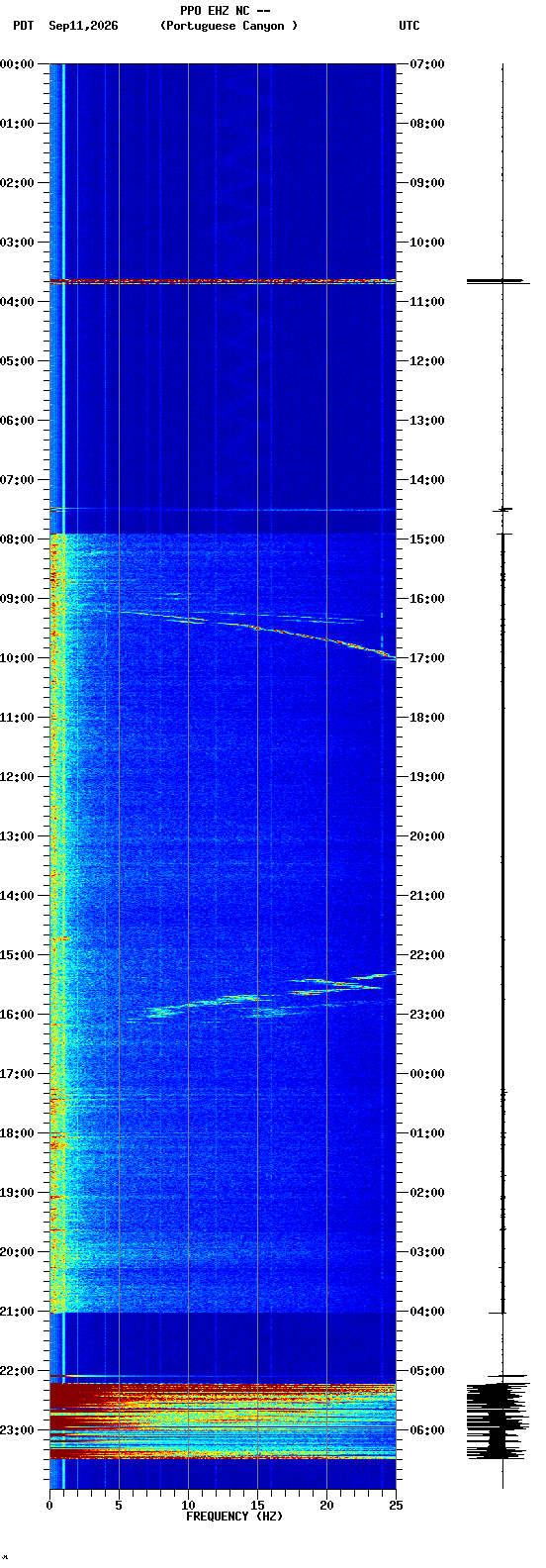This screenshot has width=546, height=1568.
Task: Click the PDT '23:00' time label
Action: [x=17, y=1430]
